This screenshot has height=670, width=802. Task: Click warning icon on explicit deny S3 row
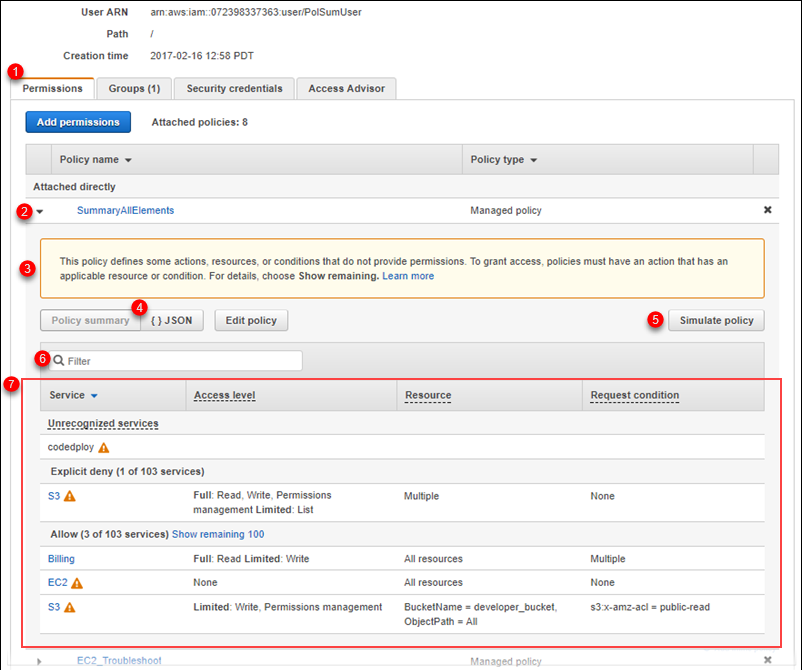click(x=70, y=496)
